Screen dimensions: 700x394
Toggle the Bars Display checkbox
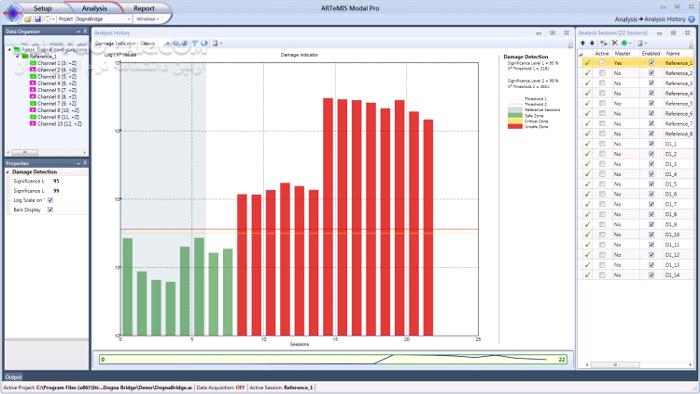pyautogui.click(x=50, y=210)
